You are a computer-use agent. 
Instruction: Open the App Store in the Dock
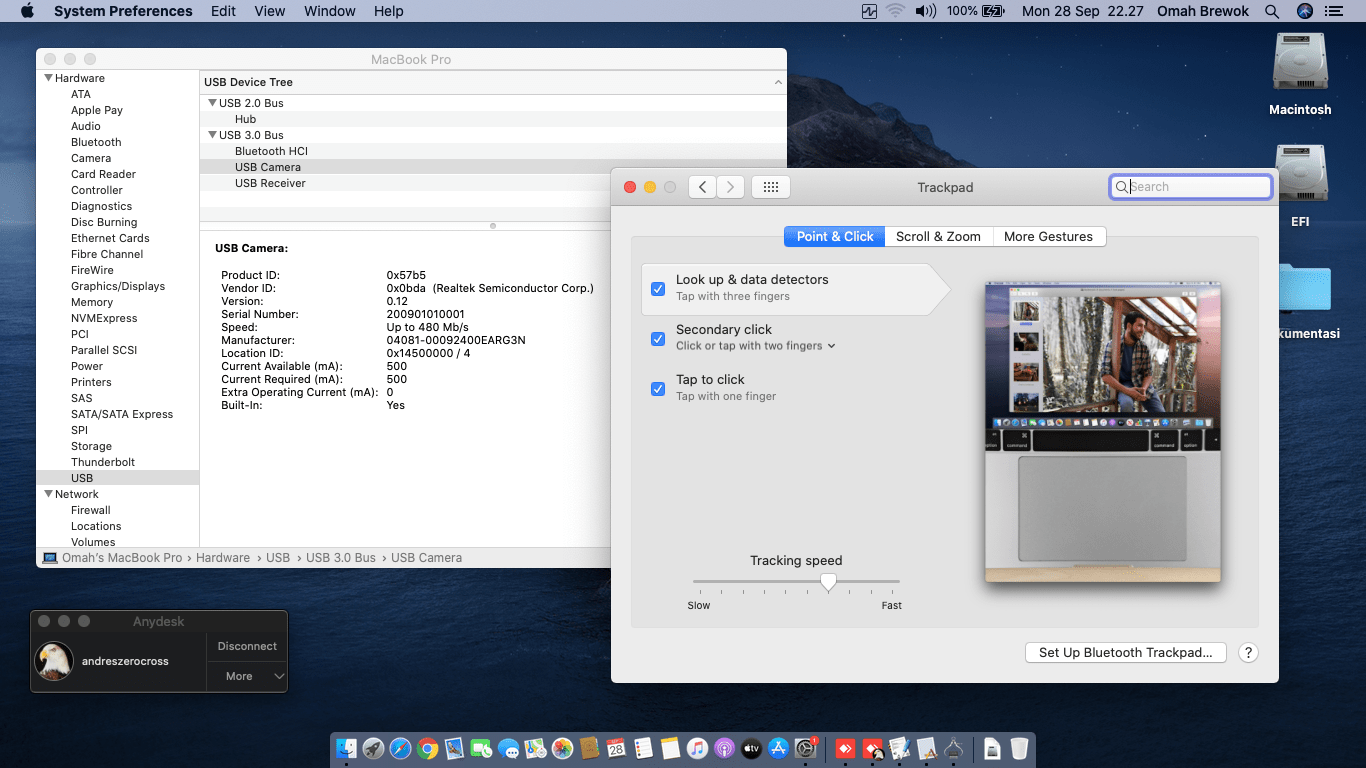[x=779, y=748]
